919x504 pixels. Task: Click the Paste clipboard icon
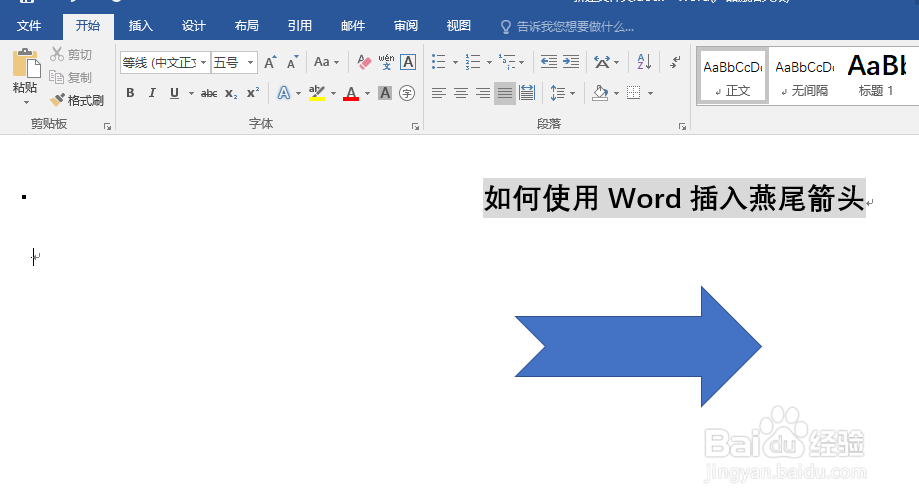(26, 63)
